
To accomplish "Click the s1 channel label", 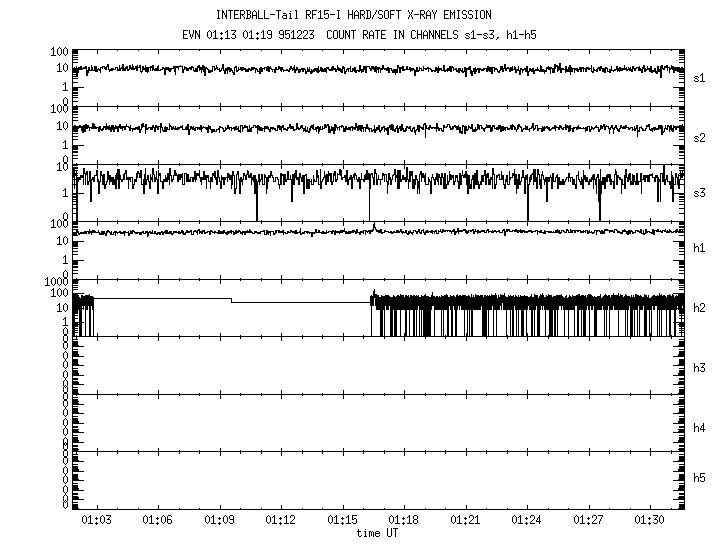I will click(699, 78).
